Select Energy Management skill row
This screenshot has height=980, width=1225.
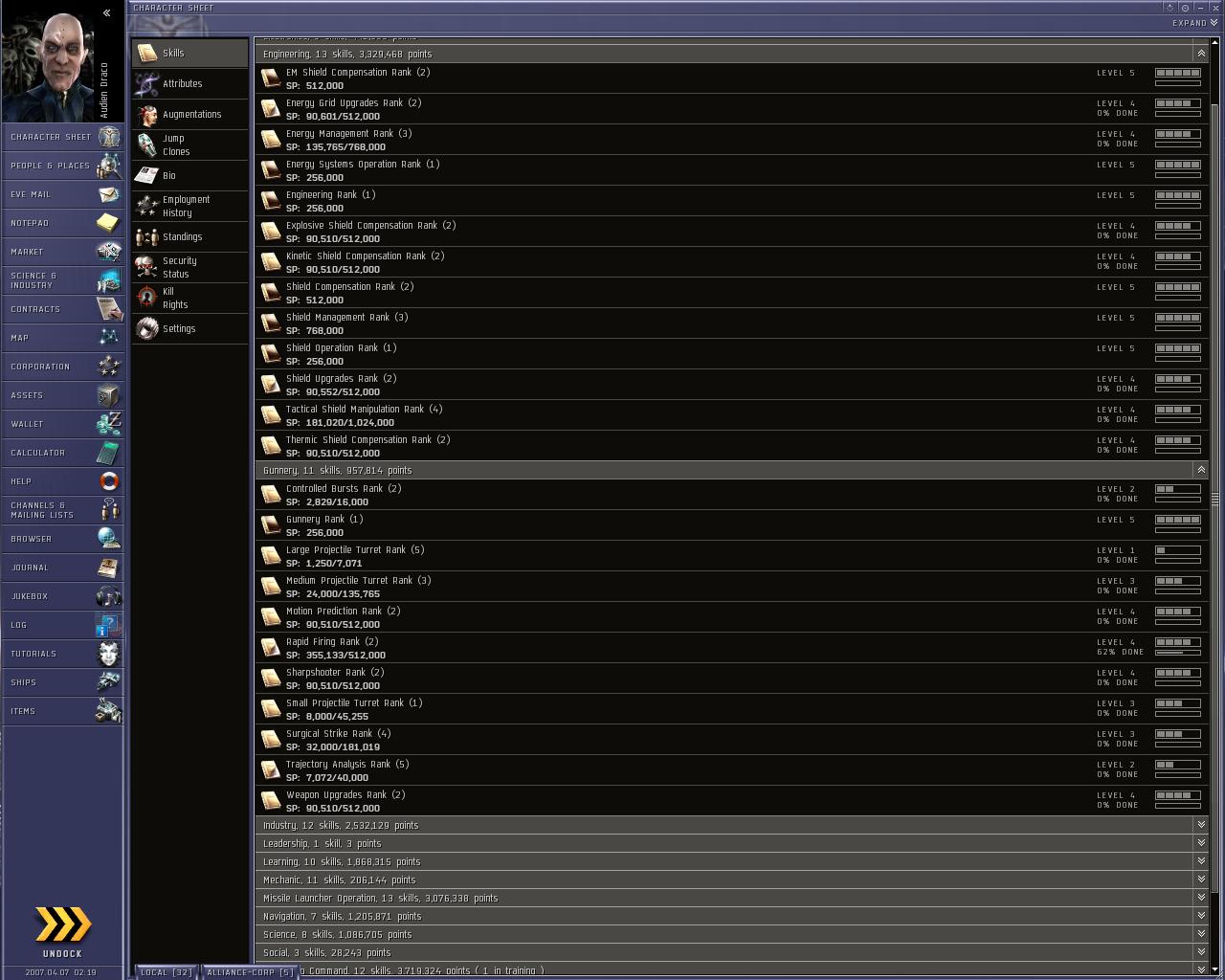pyautogui.click(x=732, y=140)
